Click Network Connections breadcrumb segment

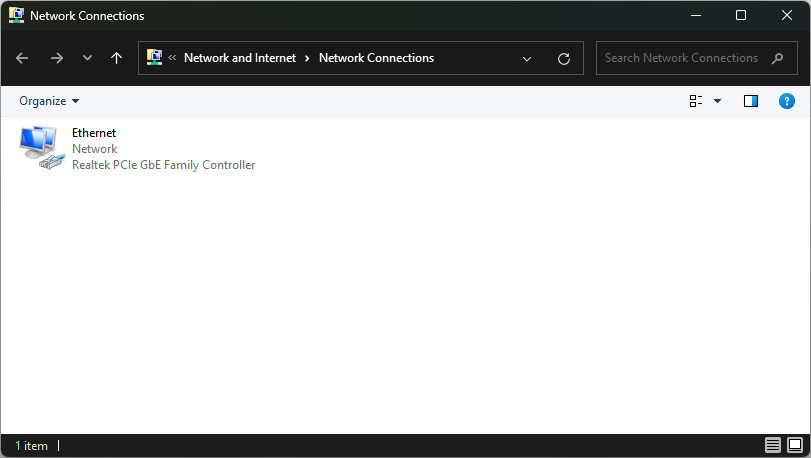[376, 58]
